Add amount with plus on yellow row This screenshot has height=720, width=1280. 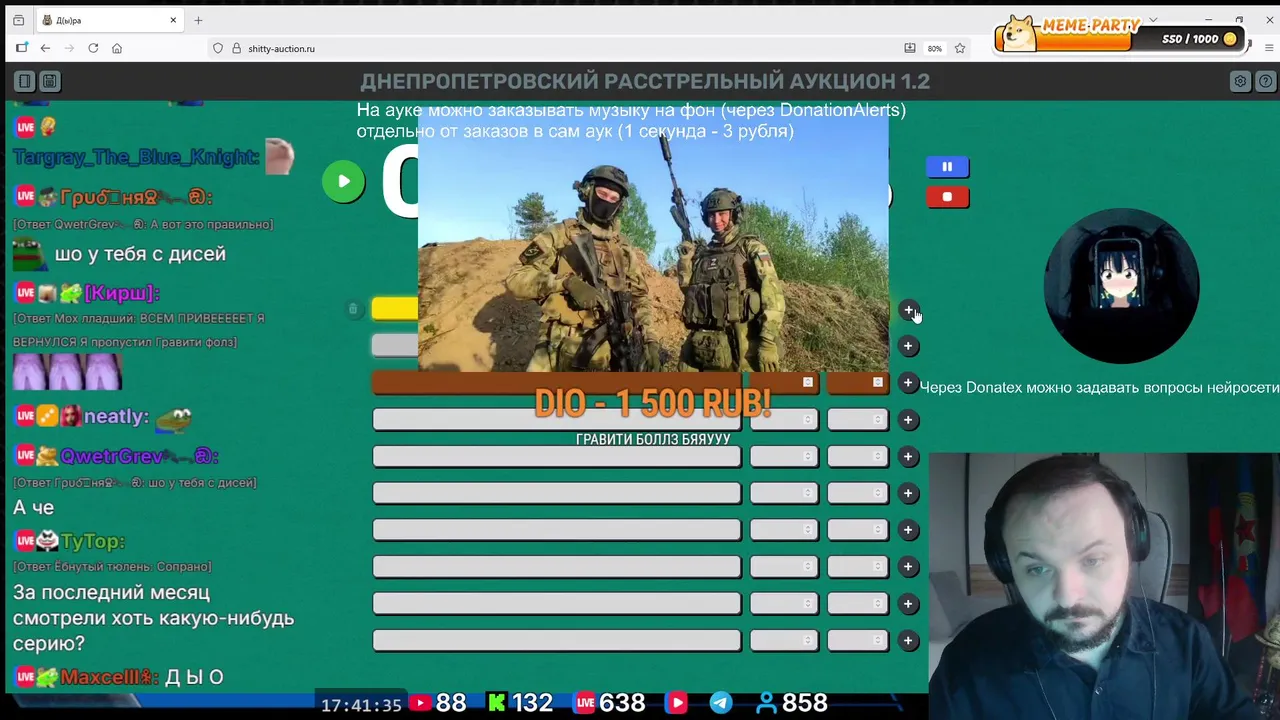point(908,310)
